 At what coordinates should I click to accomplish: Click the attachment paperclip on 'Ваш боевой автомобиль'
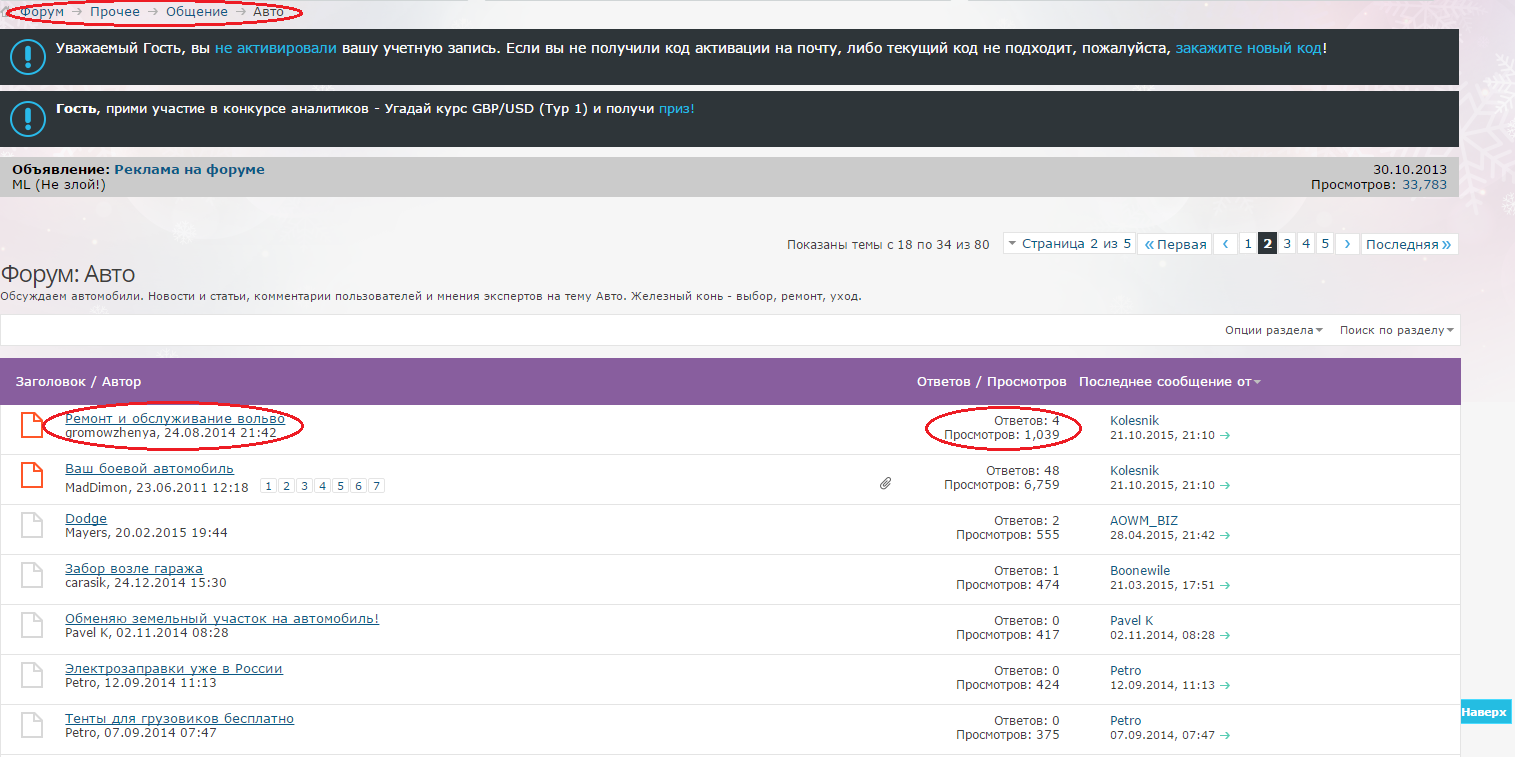(x=885, y=484)
